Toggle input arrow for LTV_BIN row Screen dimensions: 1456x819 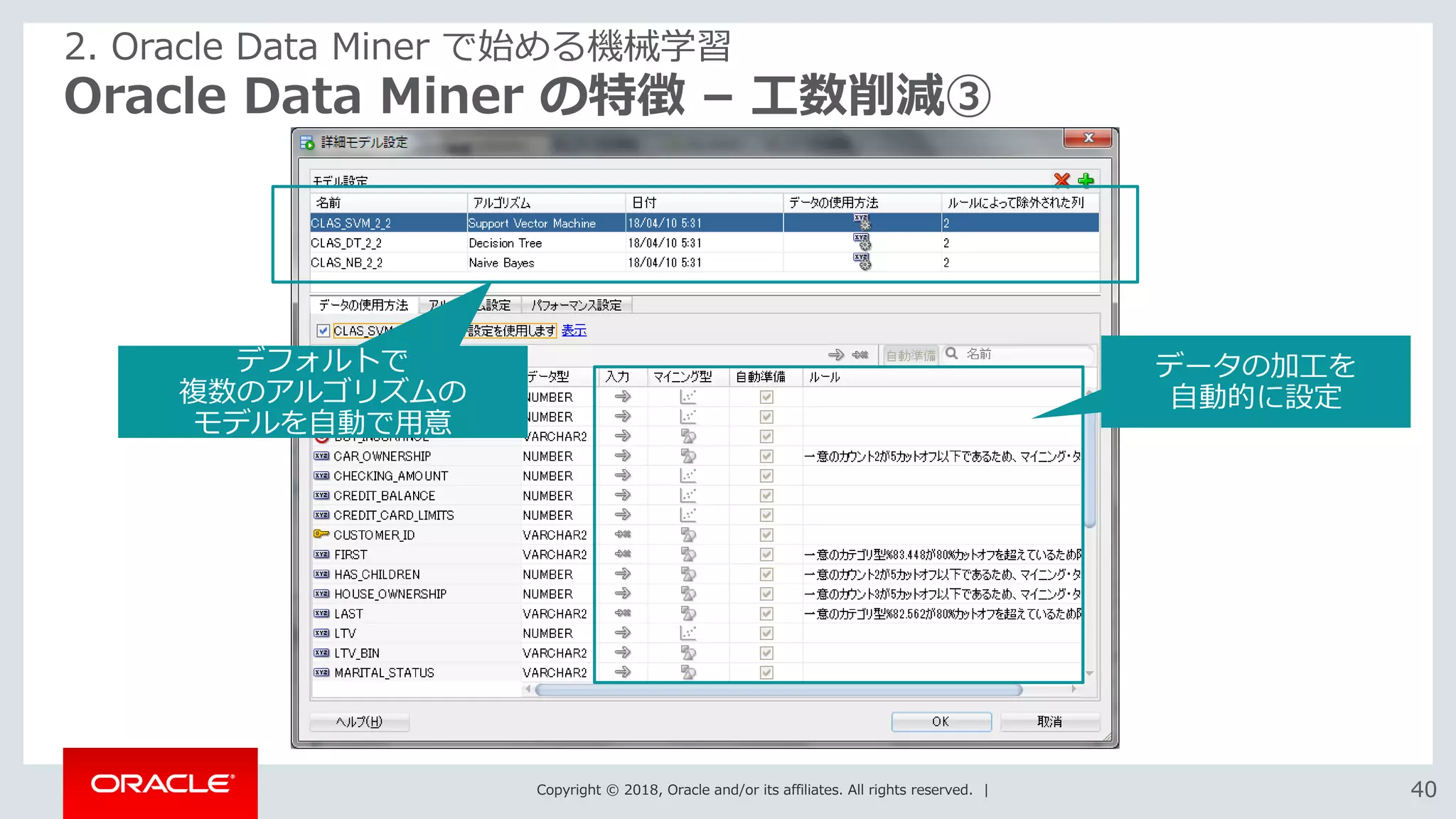pyautogui.click(x=623, y=653)
